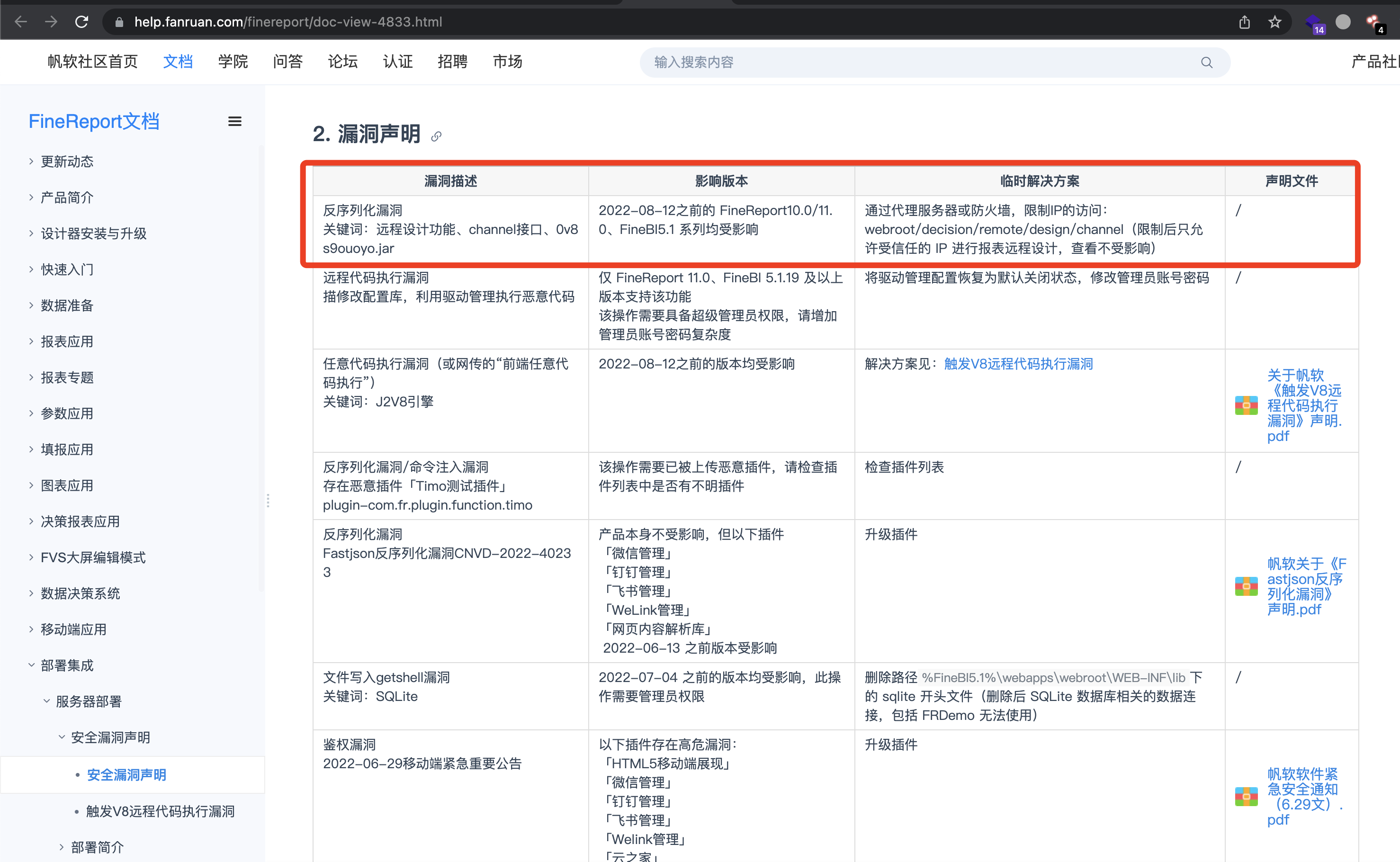1400x862 pixels.
Task: Click the 漏洞描述 column header
Action: click(x=450, y=181)
